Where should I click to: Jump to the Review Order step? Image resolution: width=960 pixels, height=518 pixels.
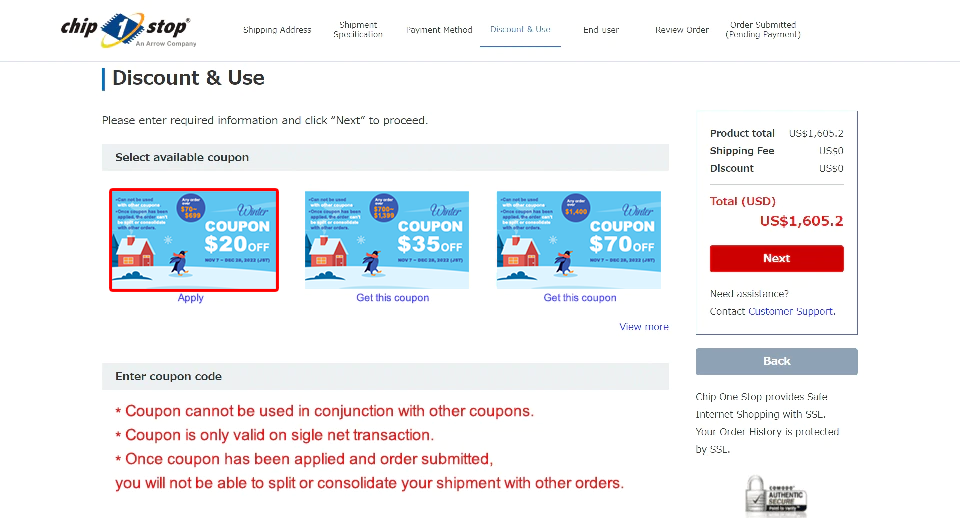tap(682, 30)
